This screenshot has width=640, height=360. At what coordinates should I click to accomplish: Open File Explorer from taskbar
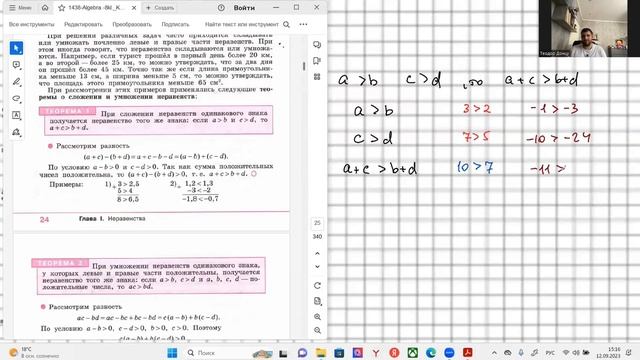[321, 353]
